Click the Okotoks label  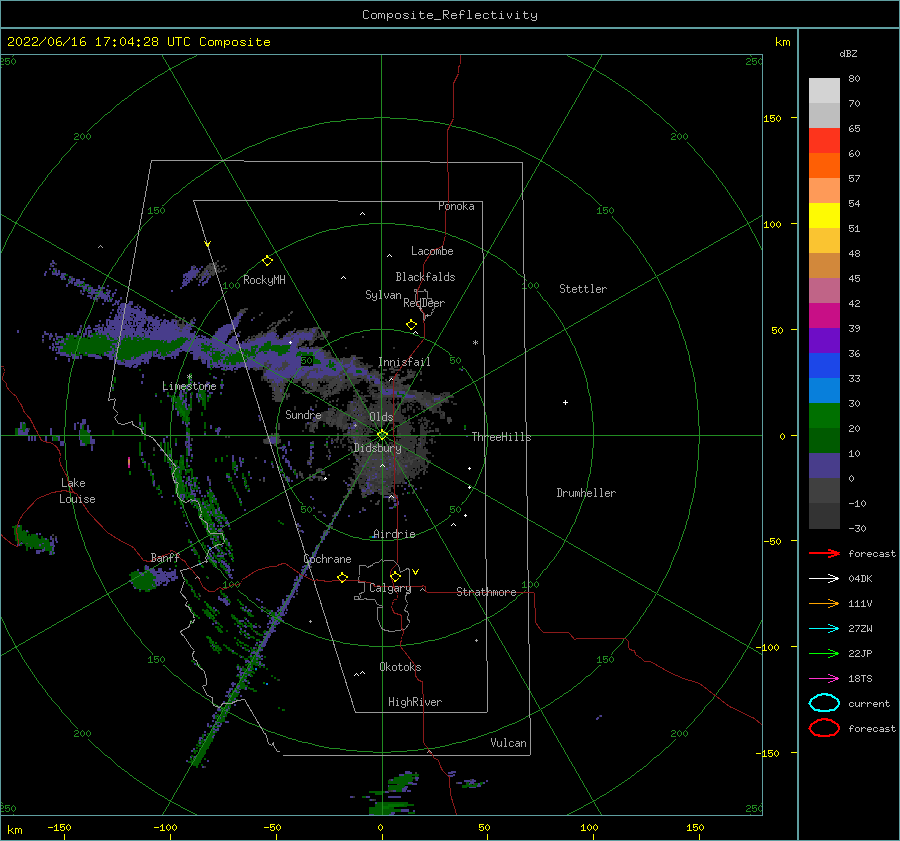pyautogui.click(x=400, y=667)
